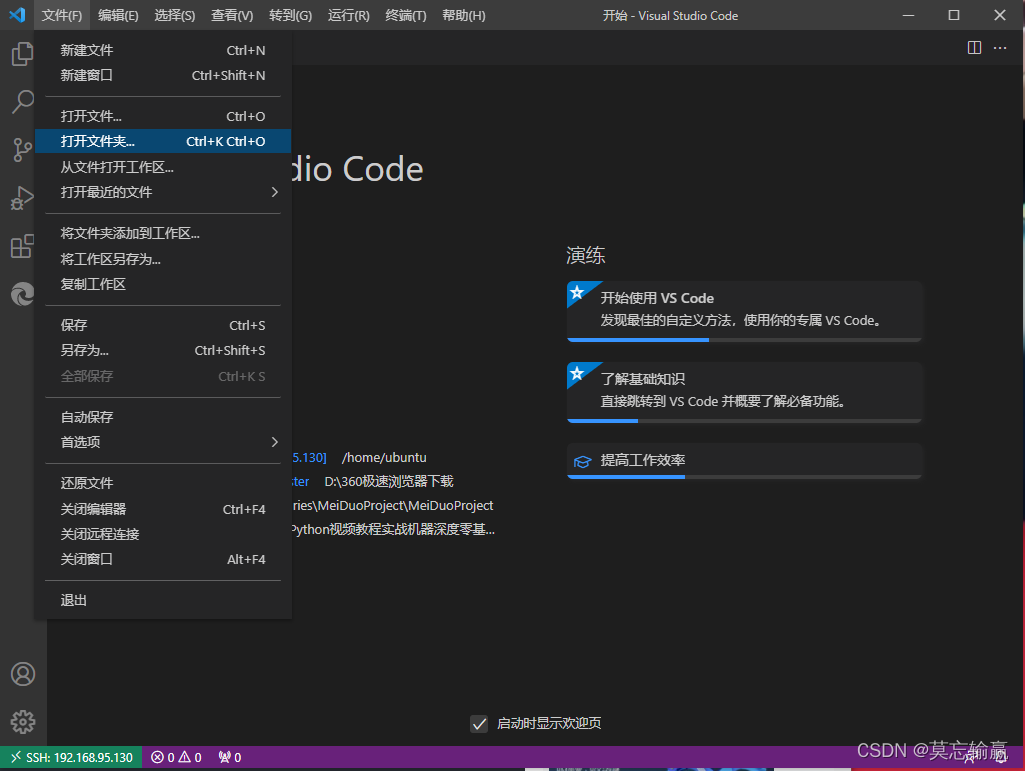Open the Run and Debug view
The image size is (1025, 771).
point(22,198)
